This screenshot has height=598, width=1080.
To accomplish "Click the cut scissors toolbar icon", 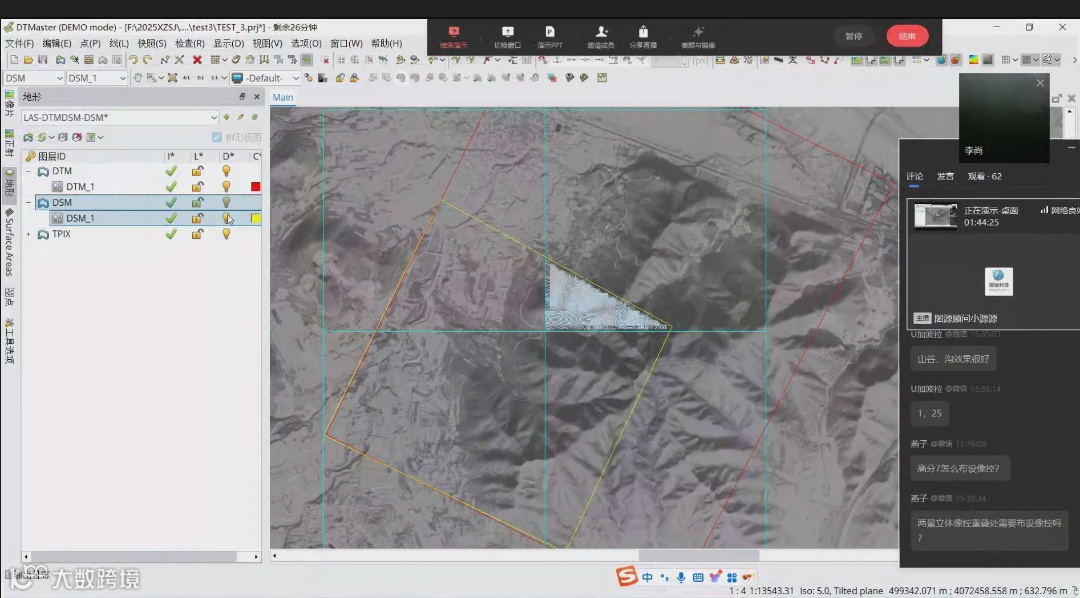I will tap(179, 60).
